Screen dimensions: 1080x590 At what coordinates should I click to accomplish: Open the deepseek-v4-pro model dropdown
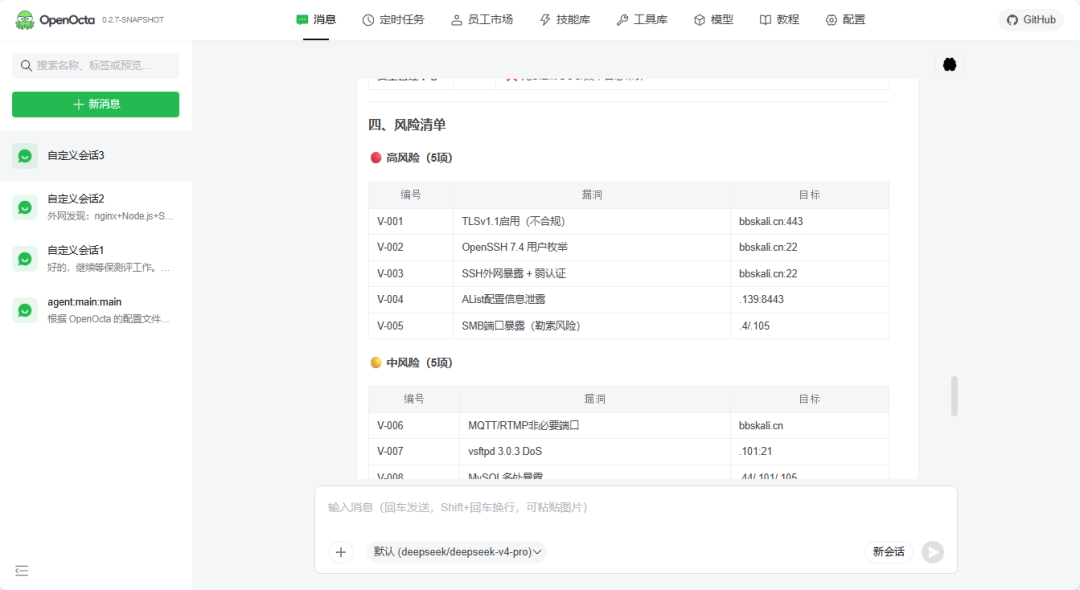point(457,552)
